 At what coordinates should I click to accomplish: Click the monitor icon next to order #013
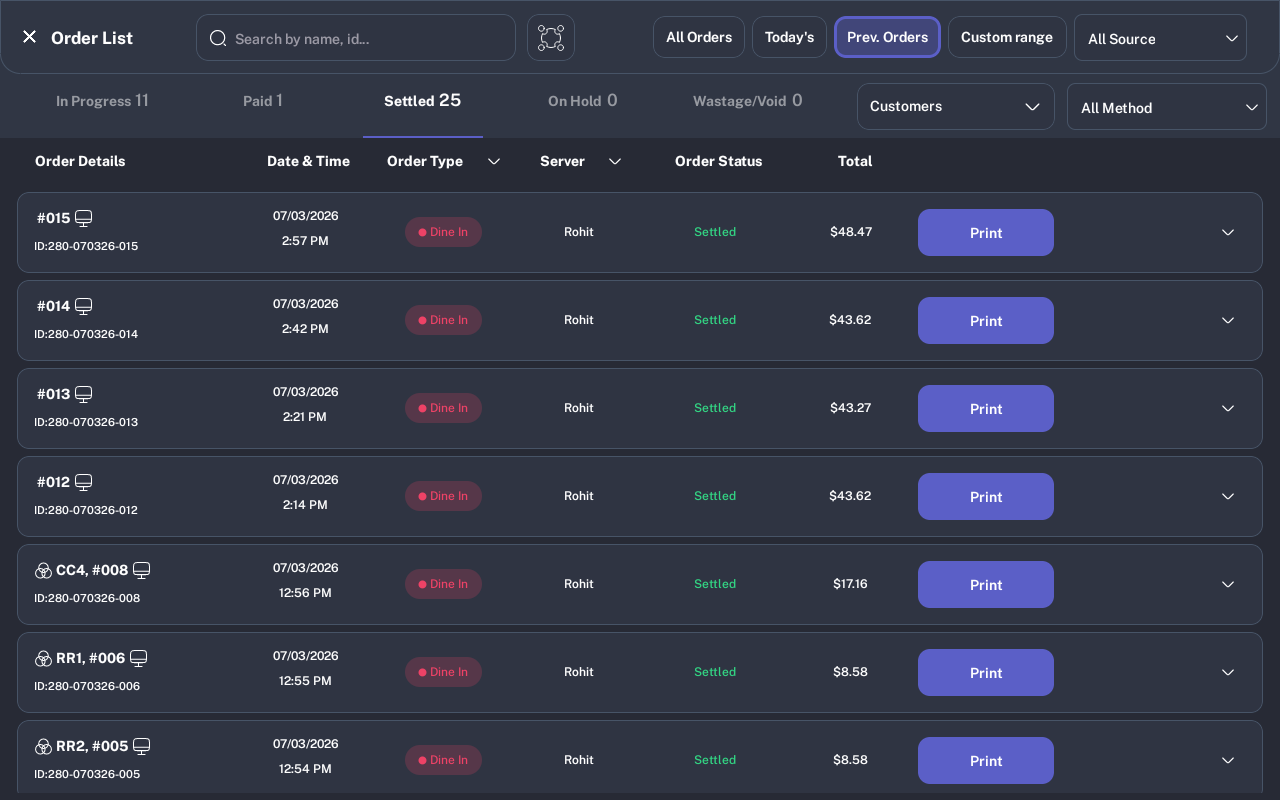pyautogui.click(x=84, y=394)
